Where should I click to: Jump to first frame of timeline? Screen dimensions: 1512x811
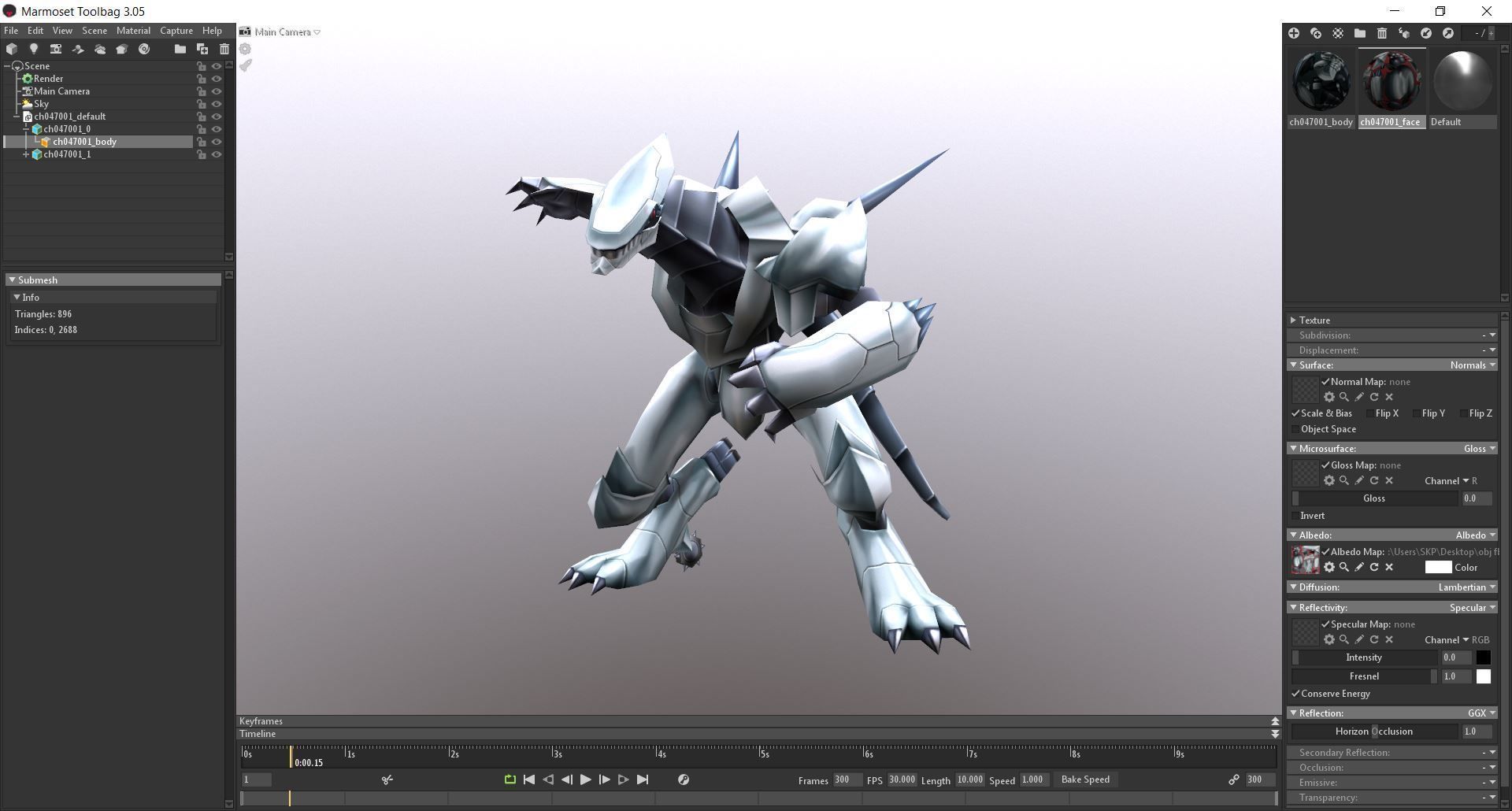point(529,780)
